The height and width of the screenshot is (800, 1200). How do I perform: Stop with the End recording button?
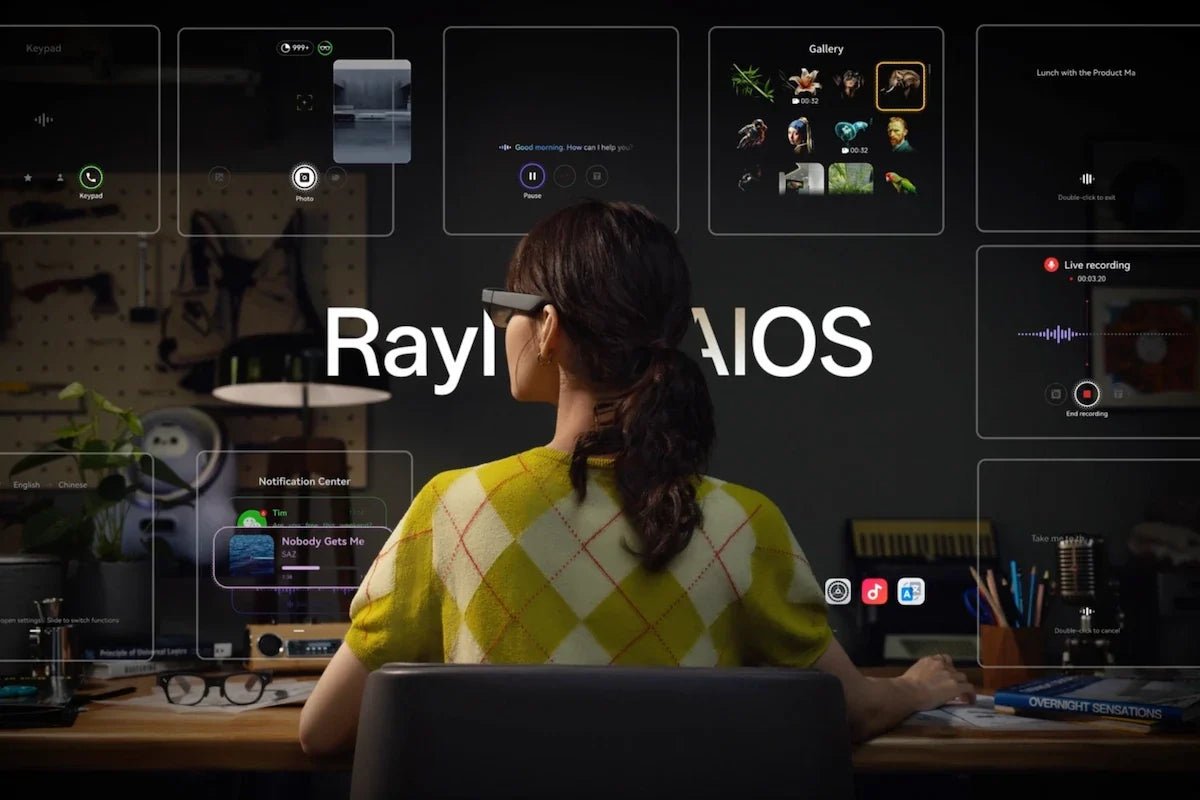coord(1087,394)
